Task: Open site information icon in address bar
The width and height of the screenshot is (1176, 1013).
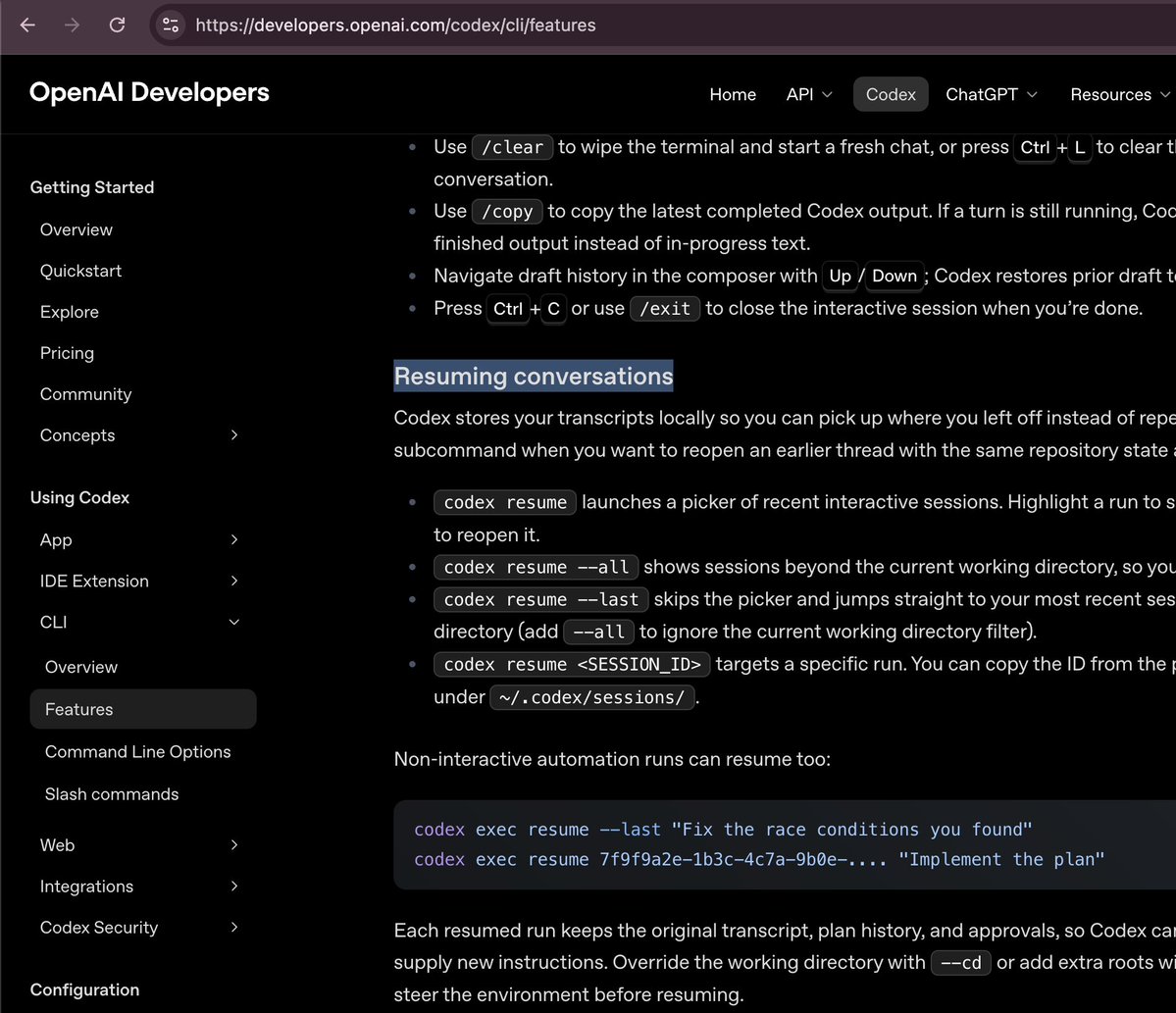Action: (171, 25)
